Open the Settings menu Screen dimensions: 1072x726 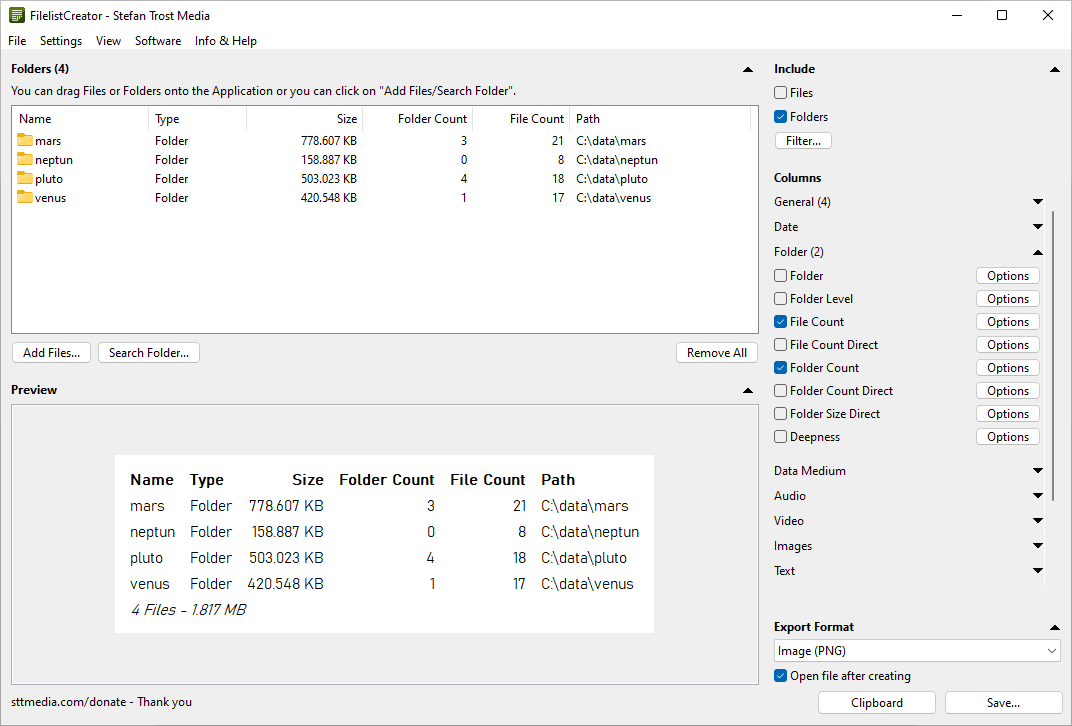61,41
